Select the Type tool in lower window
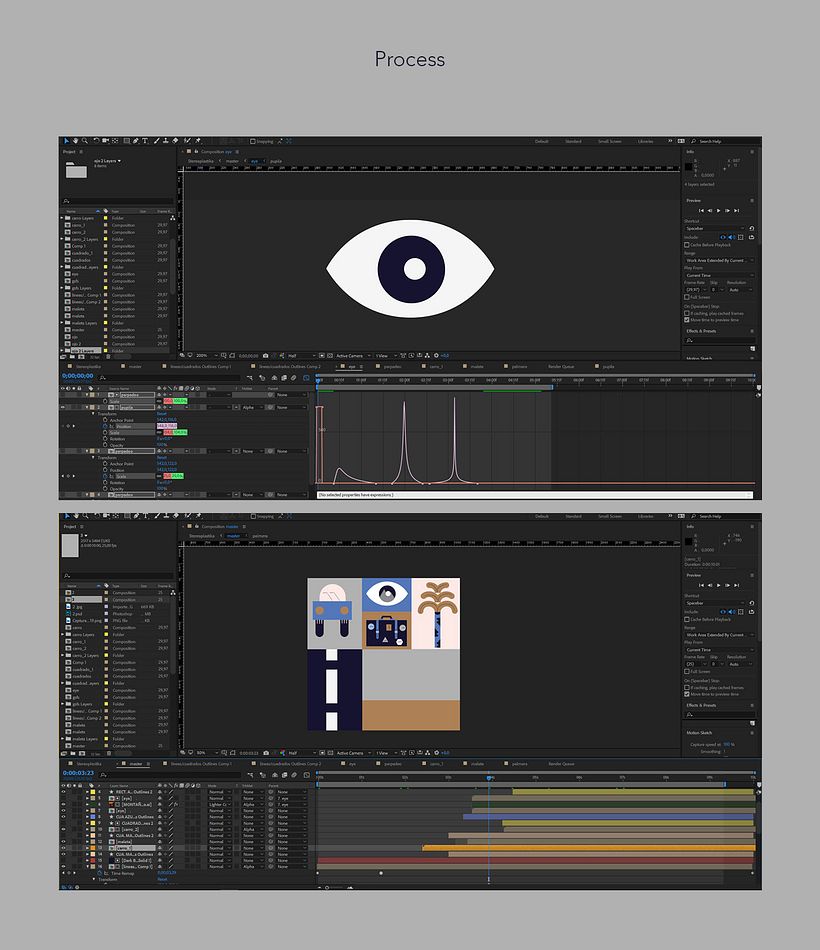Viewport: 820px width, 950px height. pyautogui.click(x=145, y=516)
